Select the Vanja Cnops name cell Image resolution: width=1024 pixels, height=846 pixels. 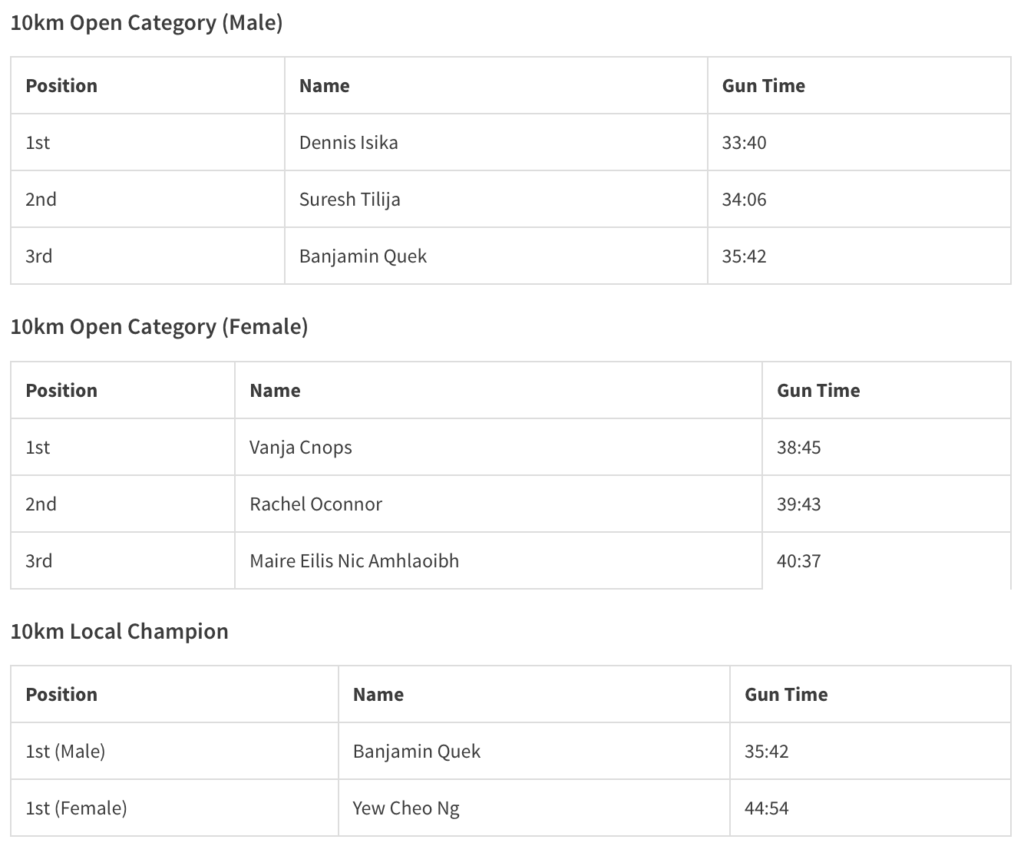pos(301,448)
